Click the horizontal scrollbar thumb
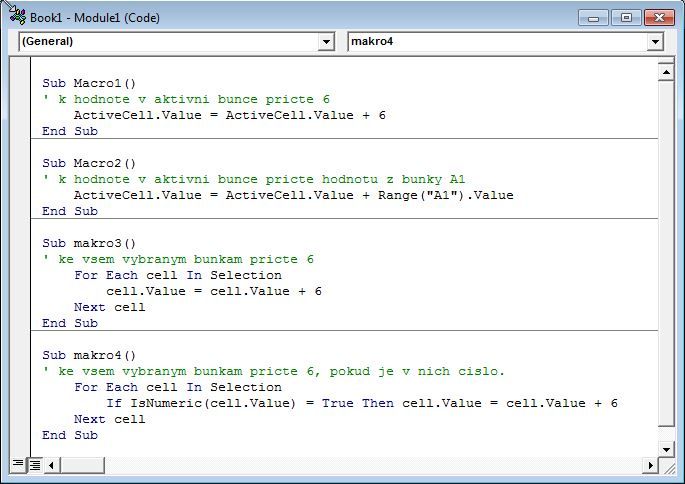 pos(82,465)
